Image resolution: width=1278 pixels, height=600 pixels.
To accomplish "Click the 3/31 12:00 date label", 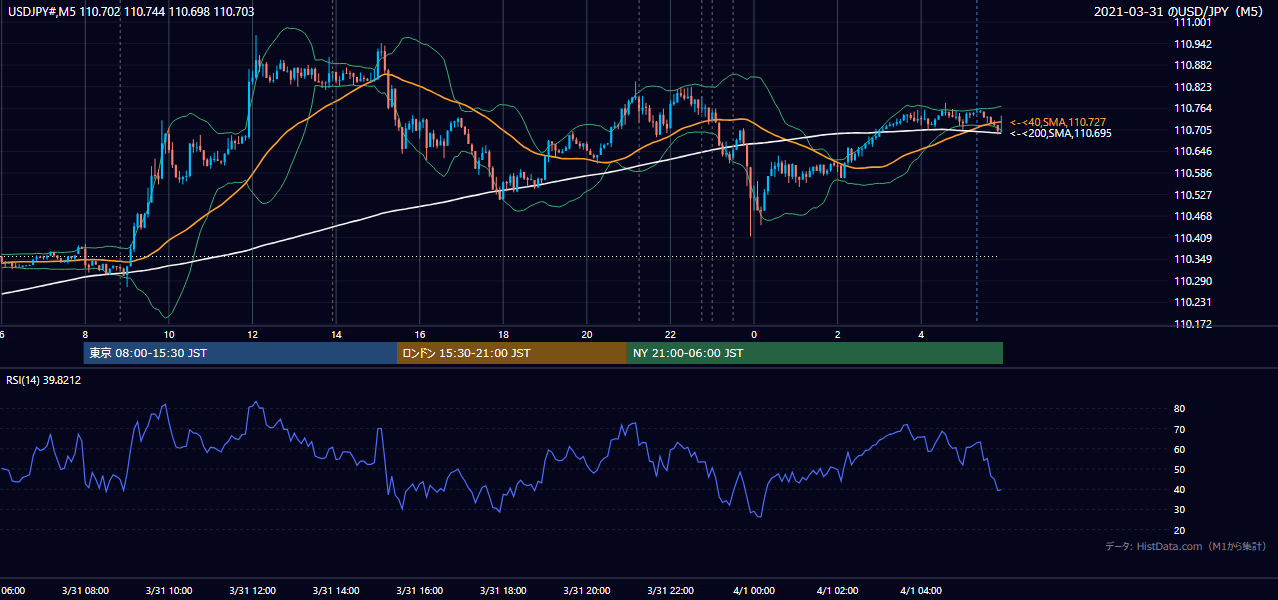I will click(x=252, y=591).
